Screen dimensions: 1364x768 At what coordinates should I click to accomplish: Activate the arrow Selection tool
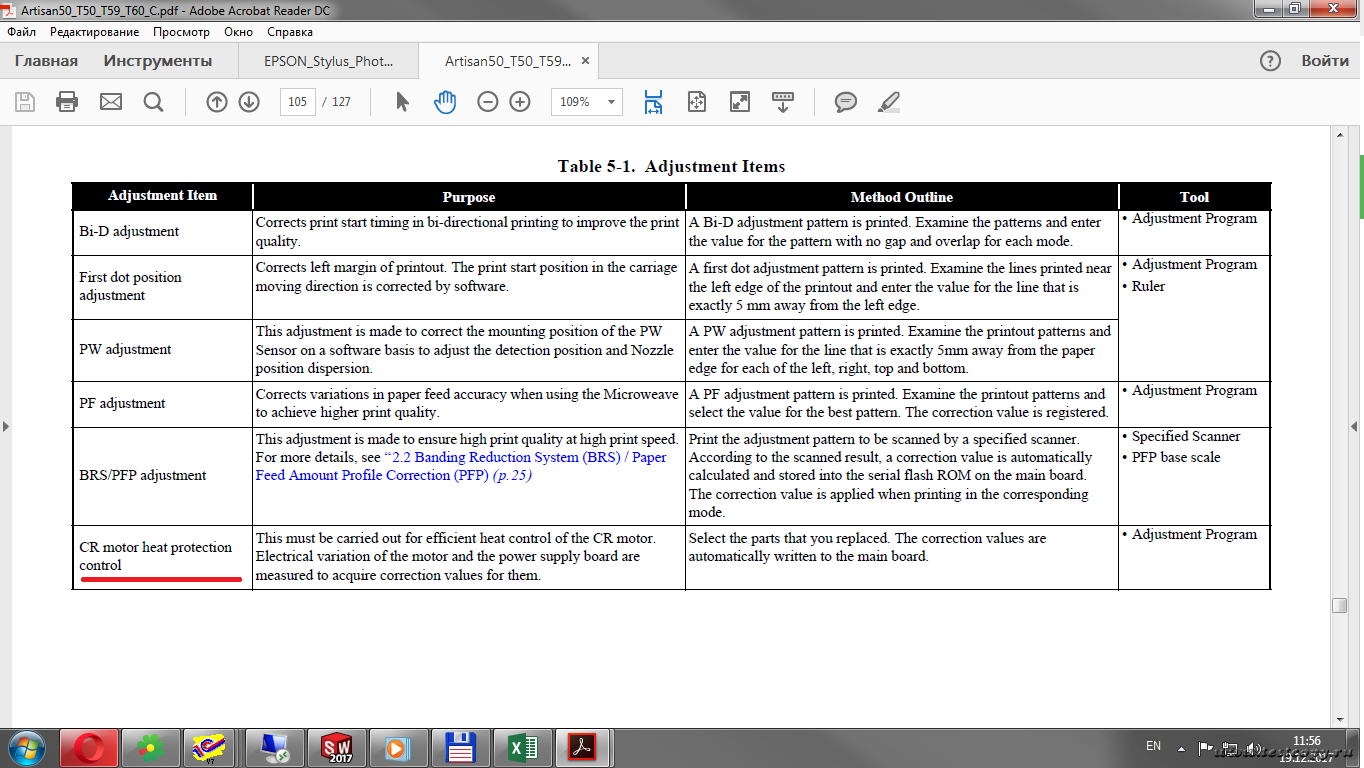click(402, 102)
